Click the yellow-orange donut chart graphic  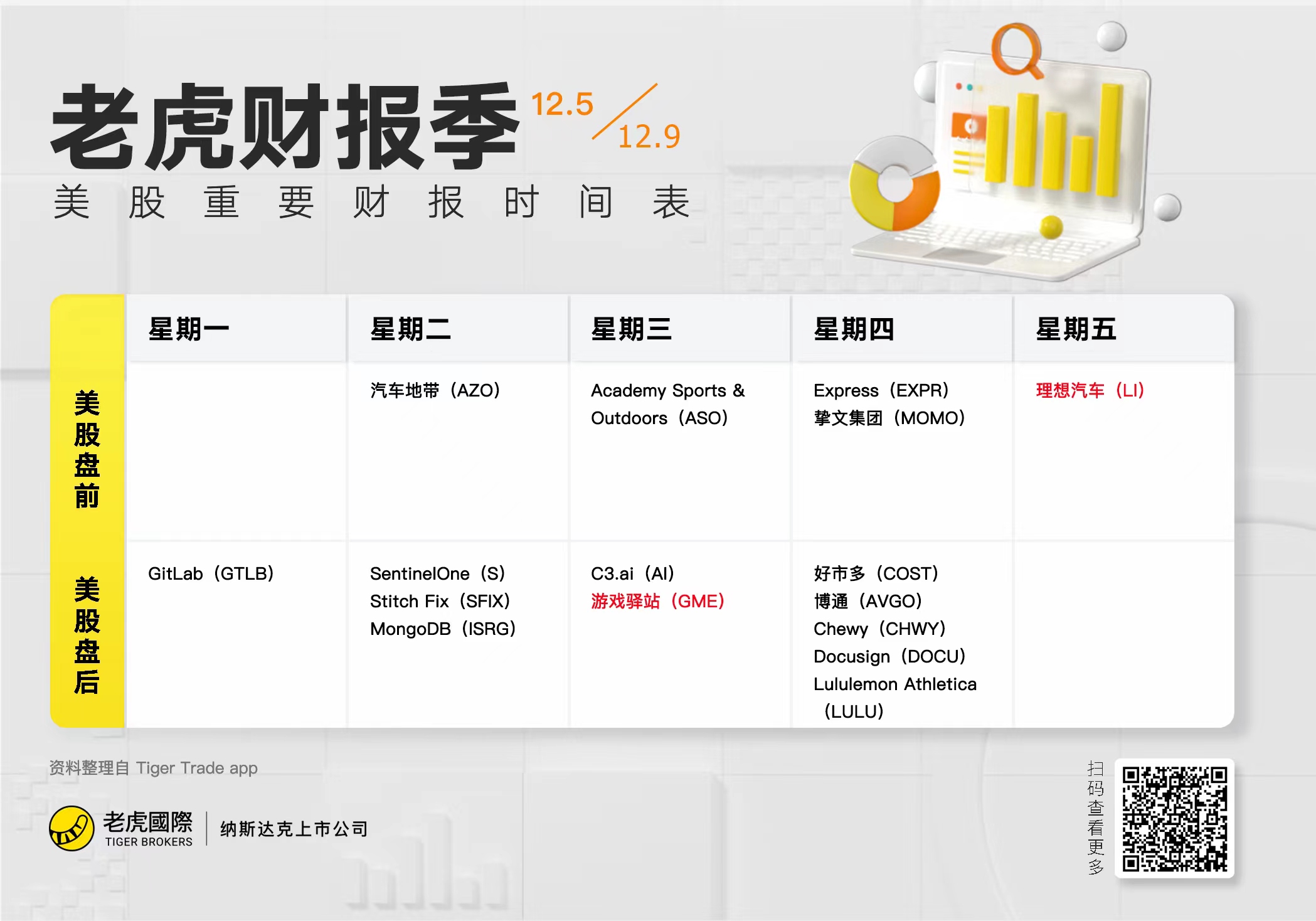(x=894, y=183)
